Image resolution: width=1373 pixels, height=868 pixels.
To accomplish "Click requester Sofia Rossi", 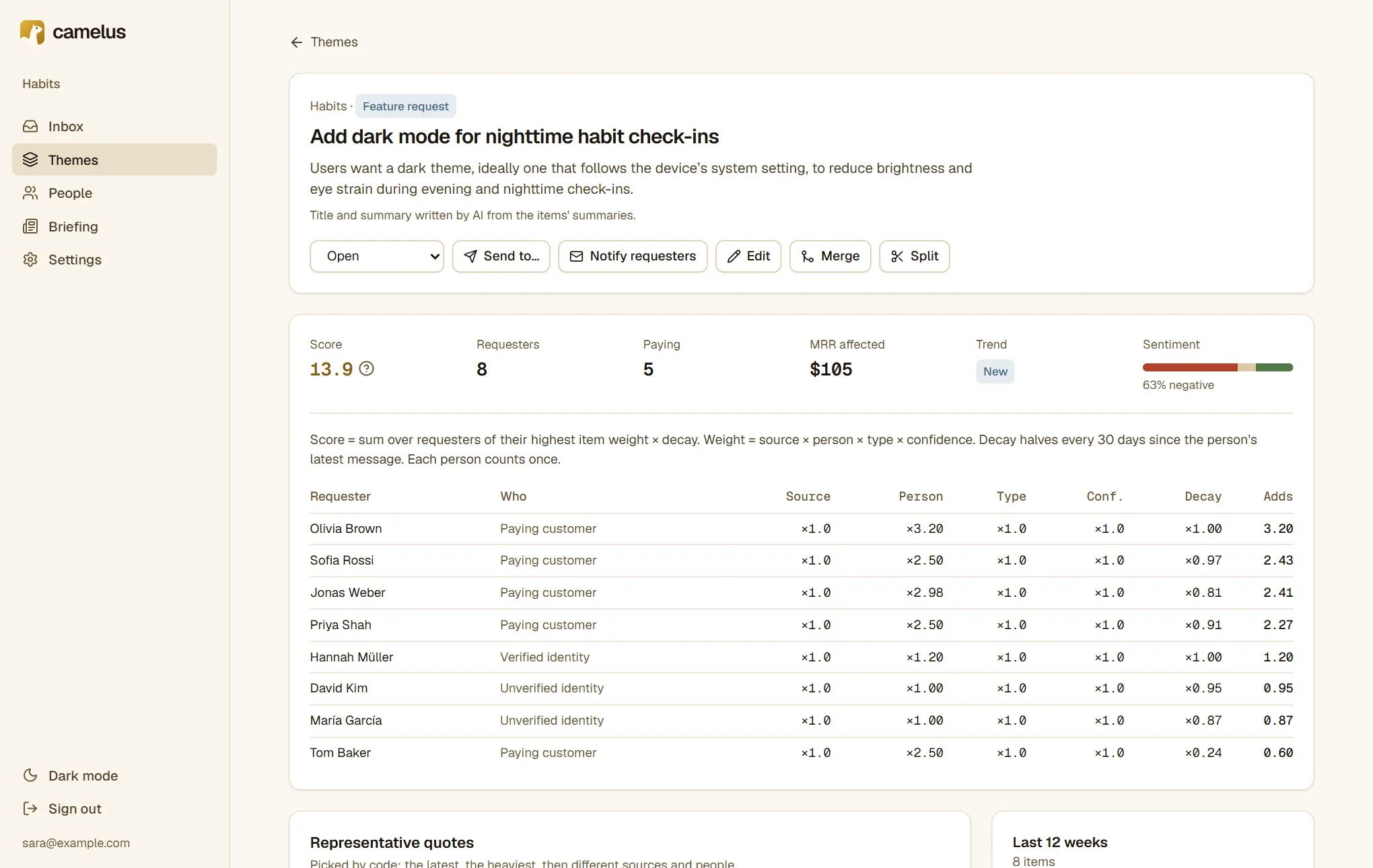I will 342,560.
